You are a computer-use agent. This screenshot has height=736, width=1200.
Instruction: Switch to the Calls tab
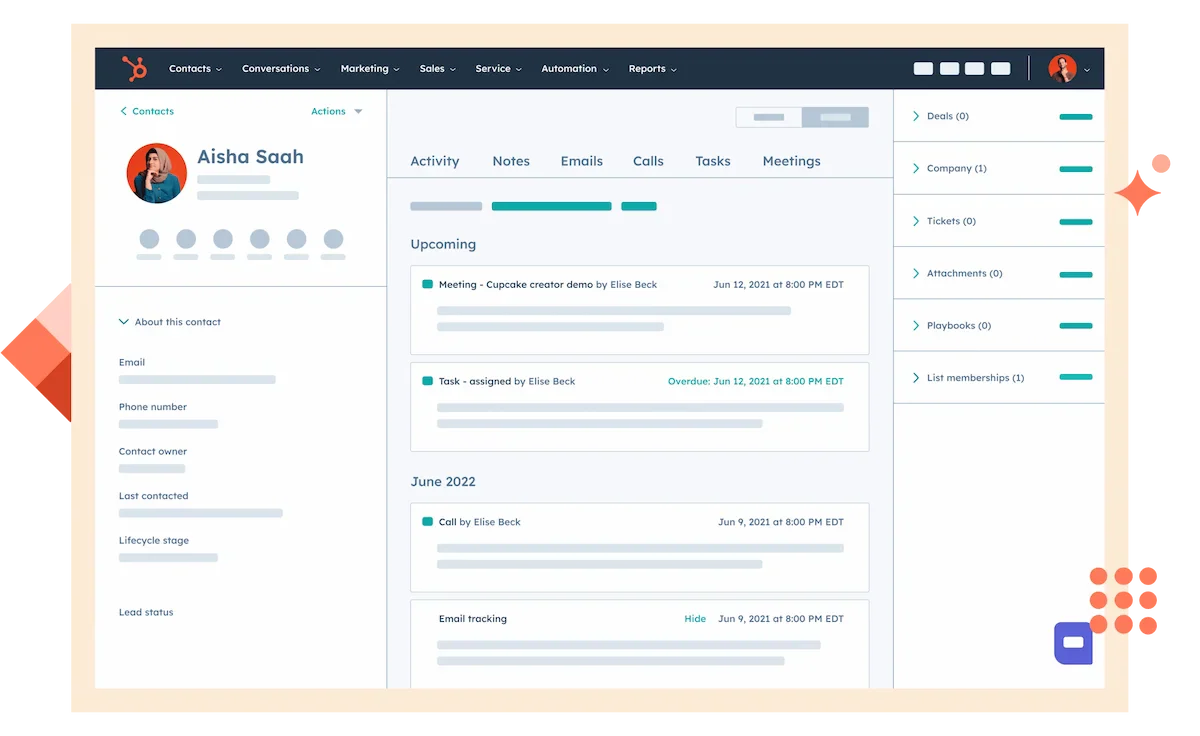pos(648,161)
